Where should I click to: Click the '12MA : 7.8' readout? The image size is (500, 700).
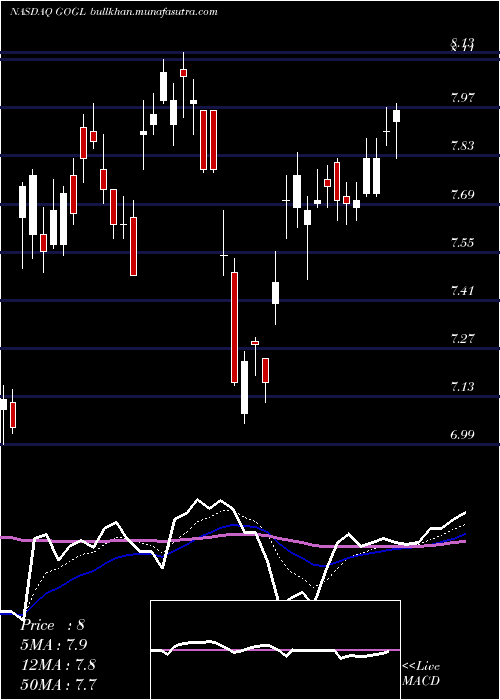coord(58,664)
